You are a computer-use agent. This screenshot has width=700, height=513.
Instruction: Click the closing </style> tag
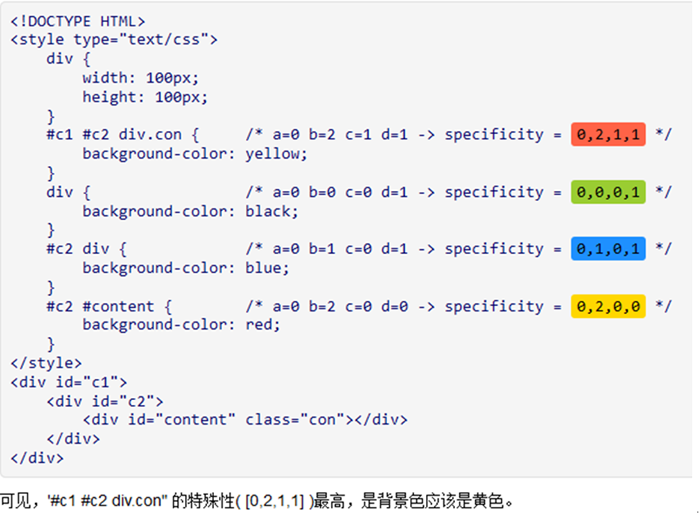46,363
